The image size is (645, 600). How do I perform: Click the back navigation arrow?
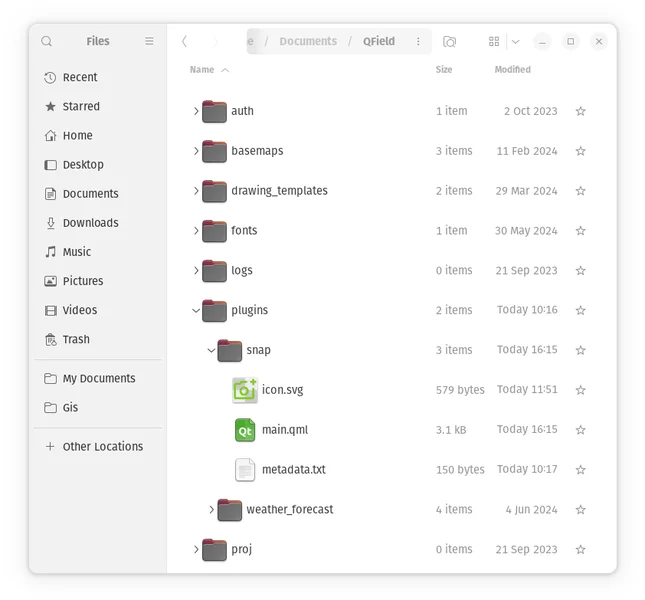[184, 41]
